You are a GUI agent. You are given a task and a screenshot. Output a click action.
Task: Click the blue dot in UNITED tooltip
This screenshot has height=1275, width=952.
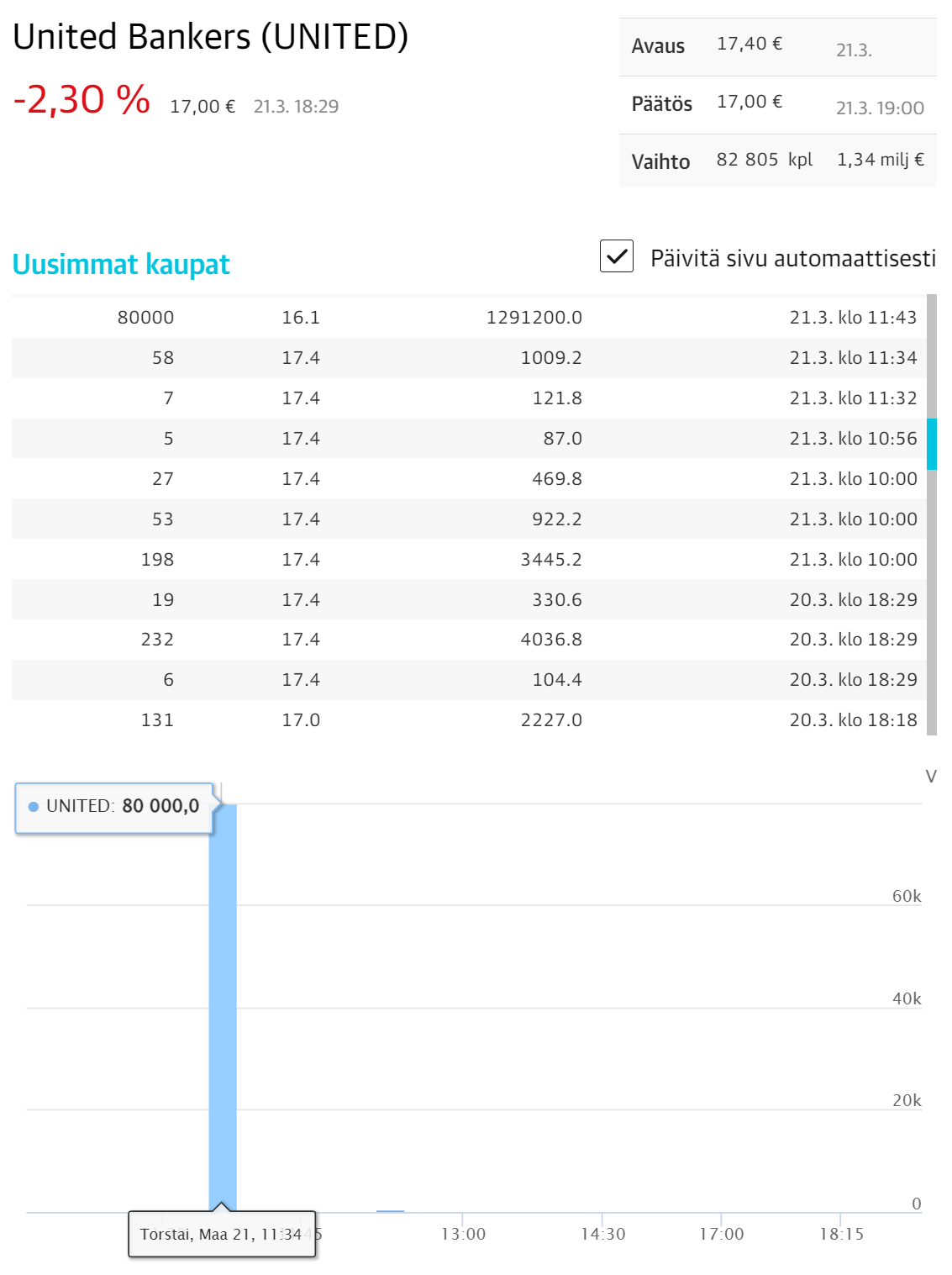(x=34, y=807)
